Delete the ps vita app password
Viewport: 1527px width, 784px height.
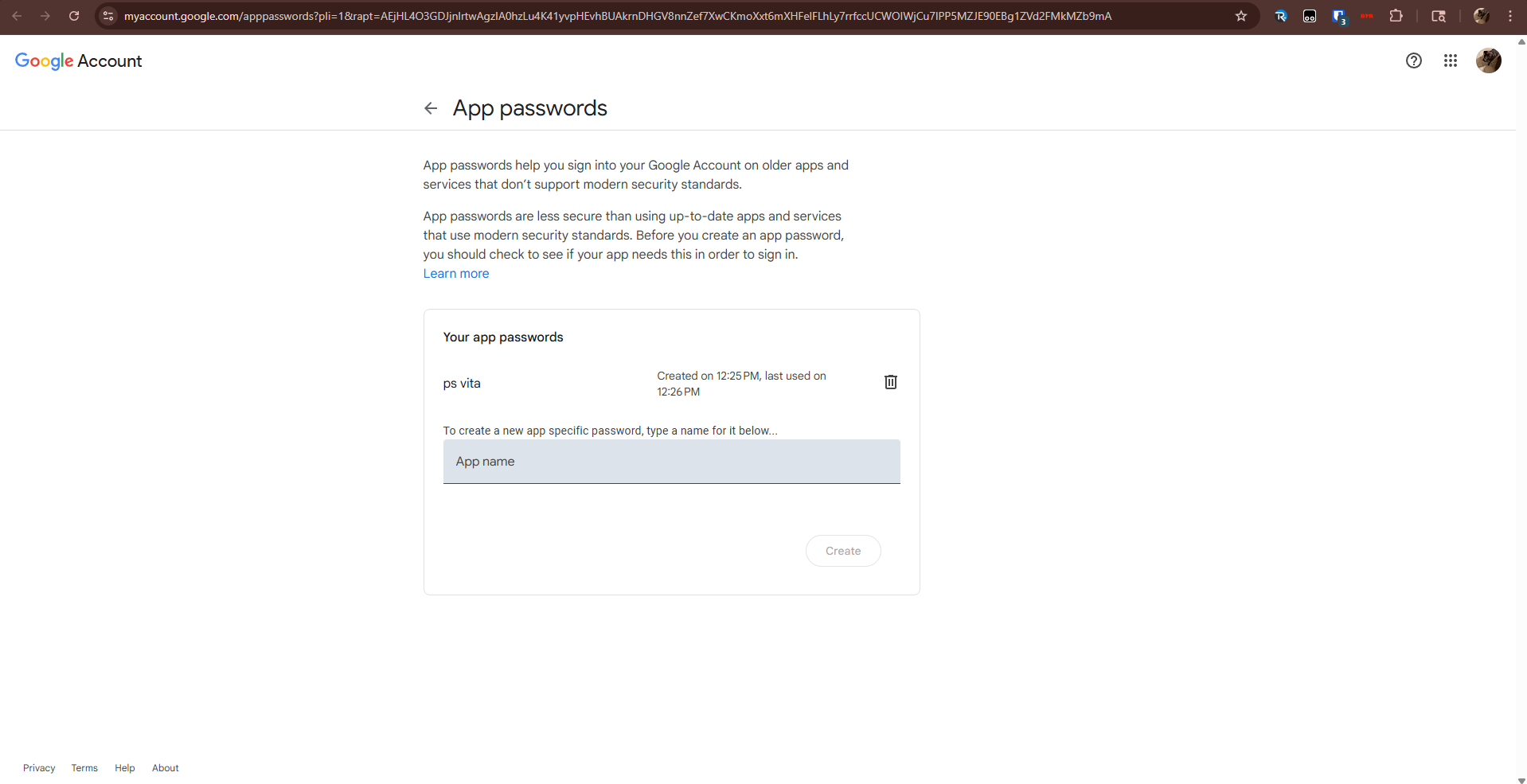[x=891, y=382]
